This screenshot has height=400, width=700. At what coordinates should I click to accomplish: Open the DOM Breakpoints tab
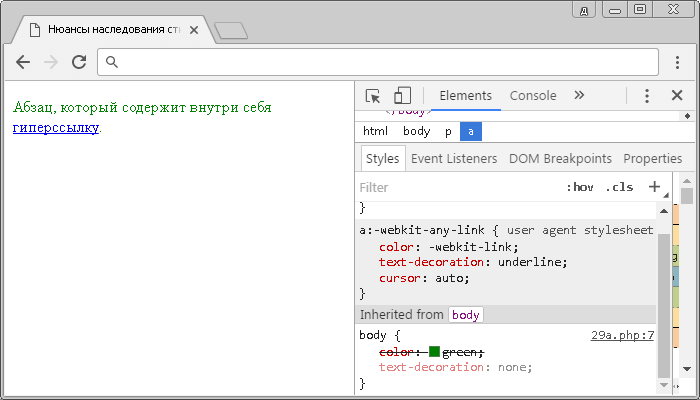[x=560, y=158]
